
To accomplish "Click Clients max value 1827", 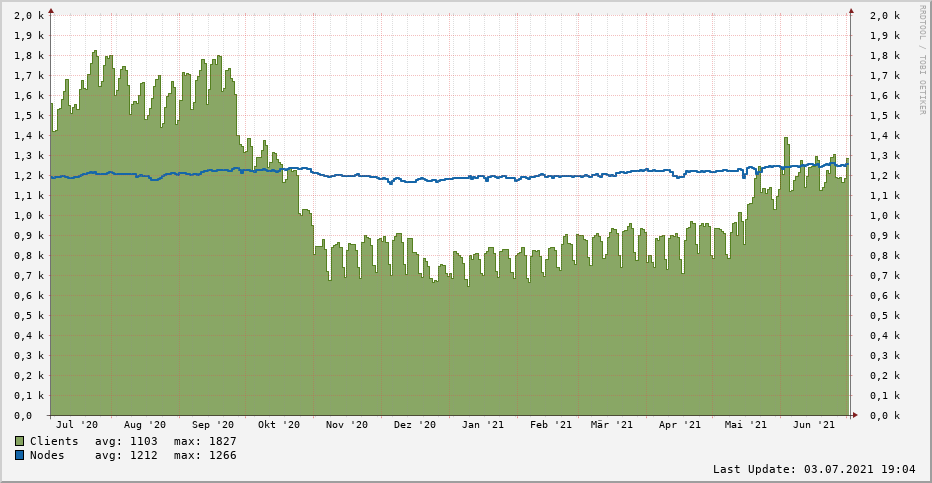I will tap(222, 441).
